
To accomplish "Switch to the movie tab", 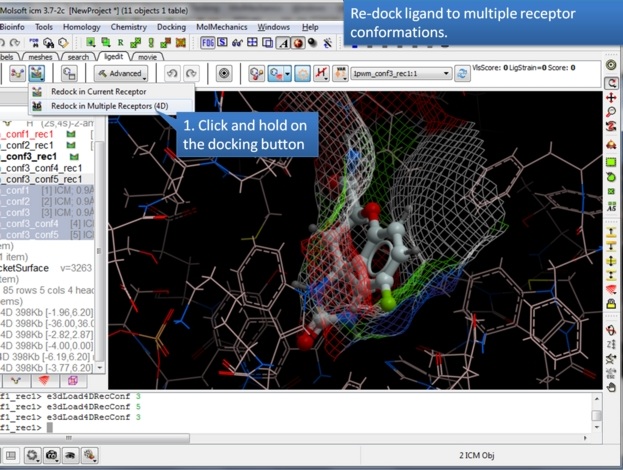I will (x=147, y=57).
